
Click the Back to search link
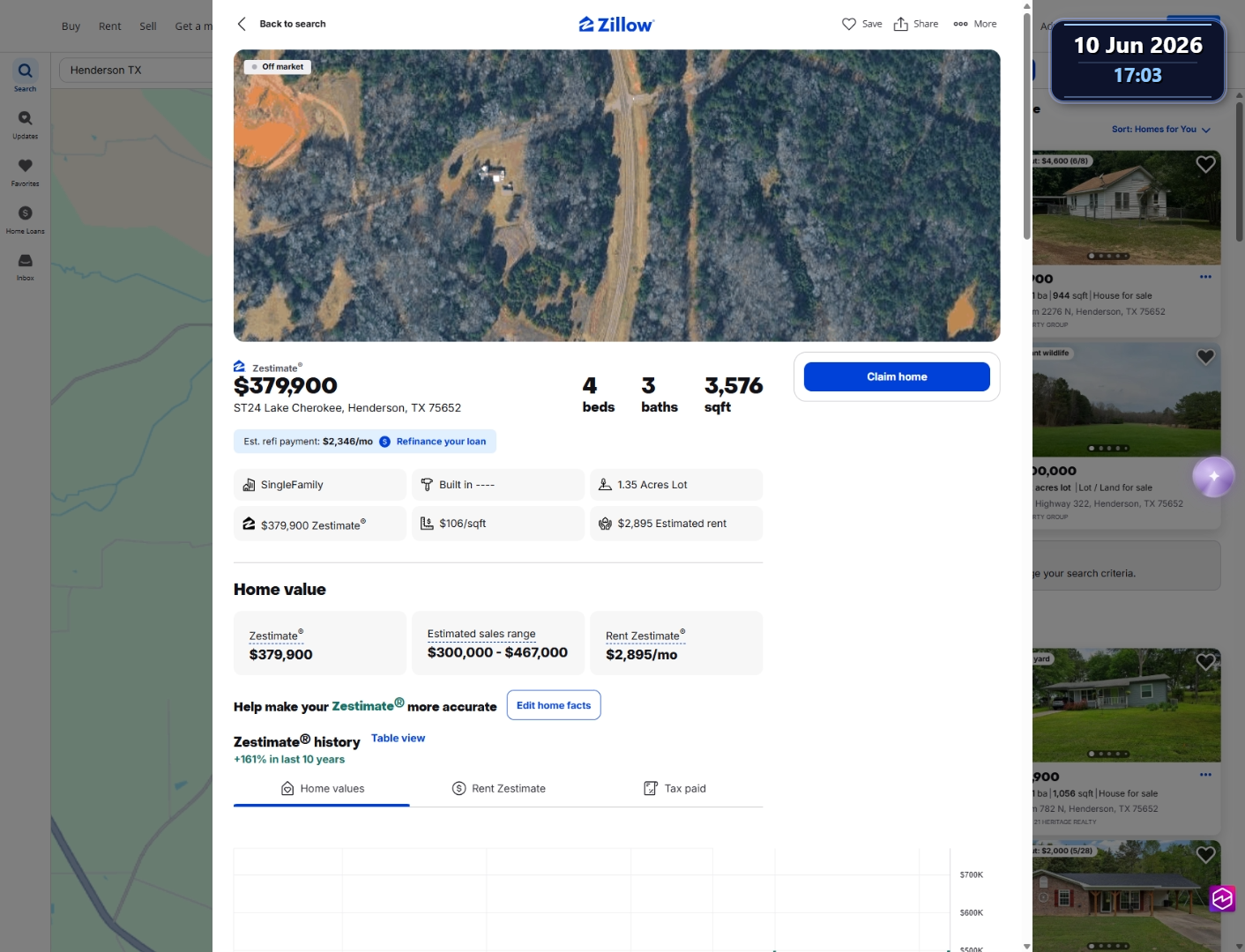point(293,24)
